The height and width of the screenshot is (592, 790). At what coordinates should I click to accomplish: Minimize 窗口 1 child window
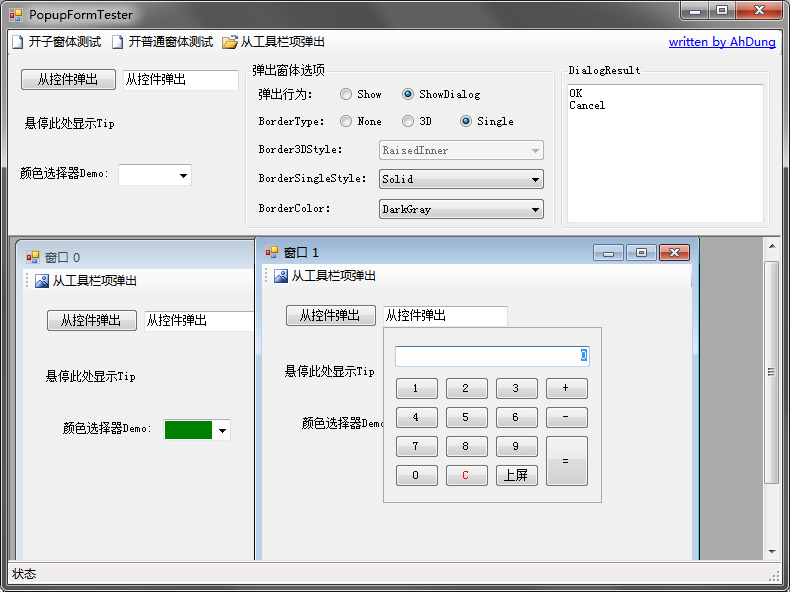coord(608,252)
